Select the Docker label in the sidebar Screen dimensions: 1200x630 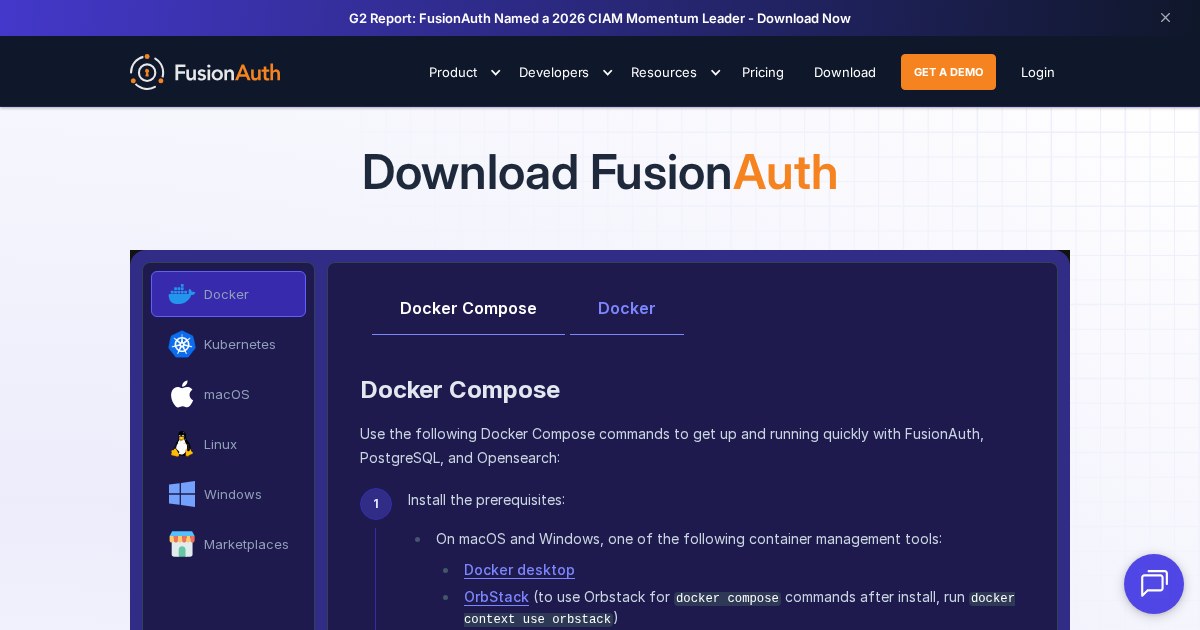[226, 294]
